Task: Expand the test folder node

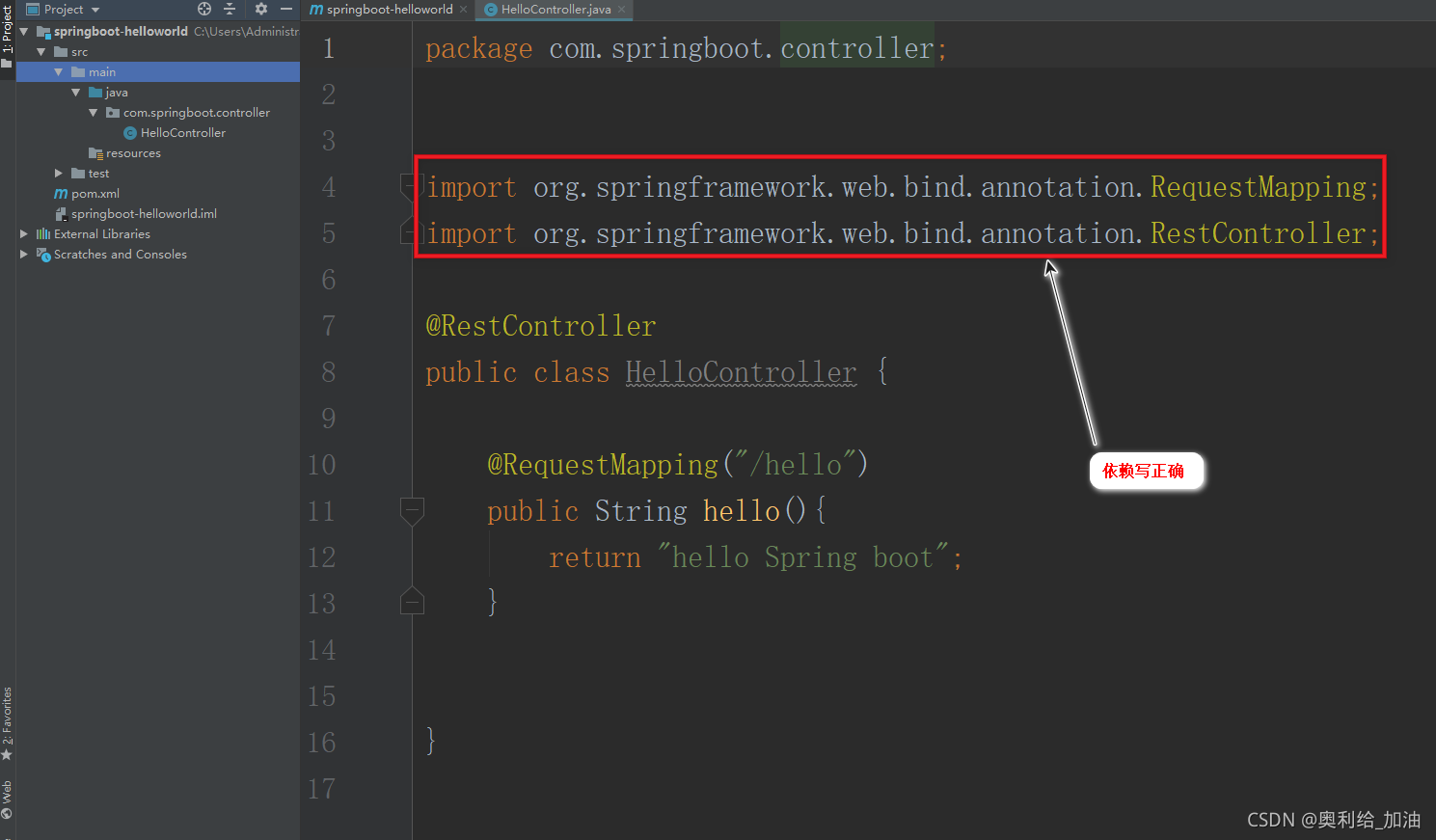Action: tap(59, 174)
